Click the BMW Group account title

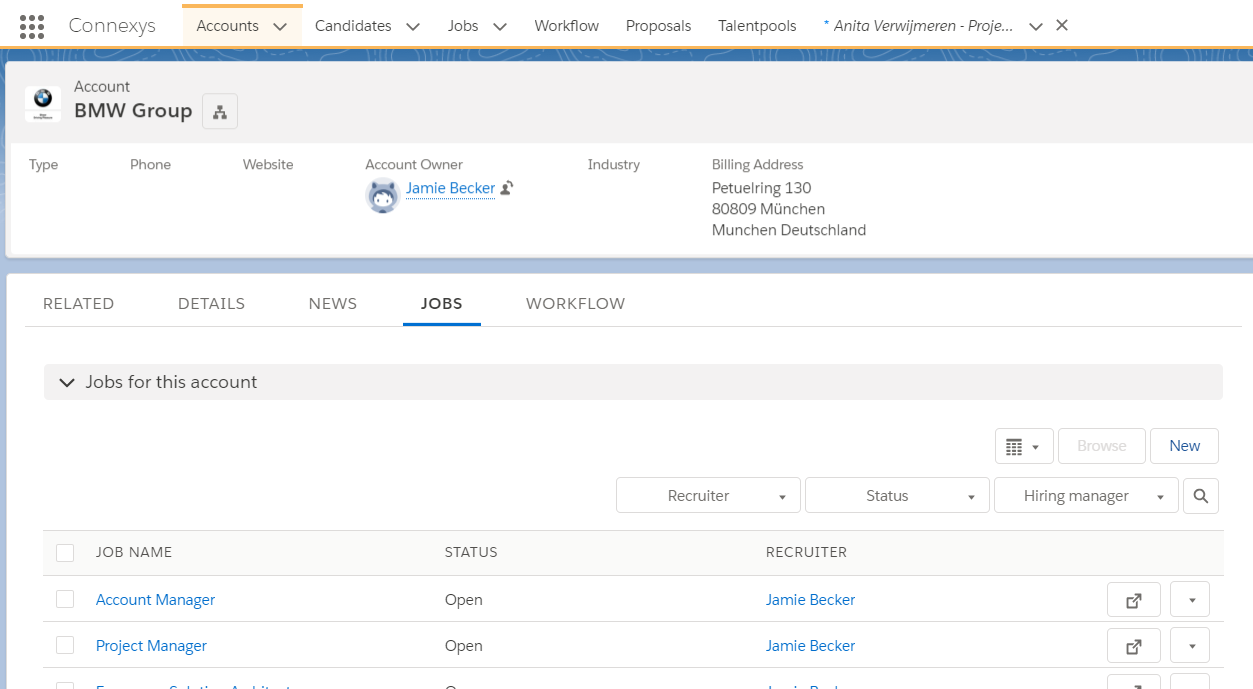coord(133,111)
